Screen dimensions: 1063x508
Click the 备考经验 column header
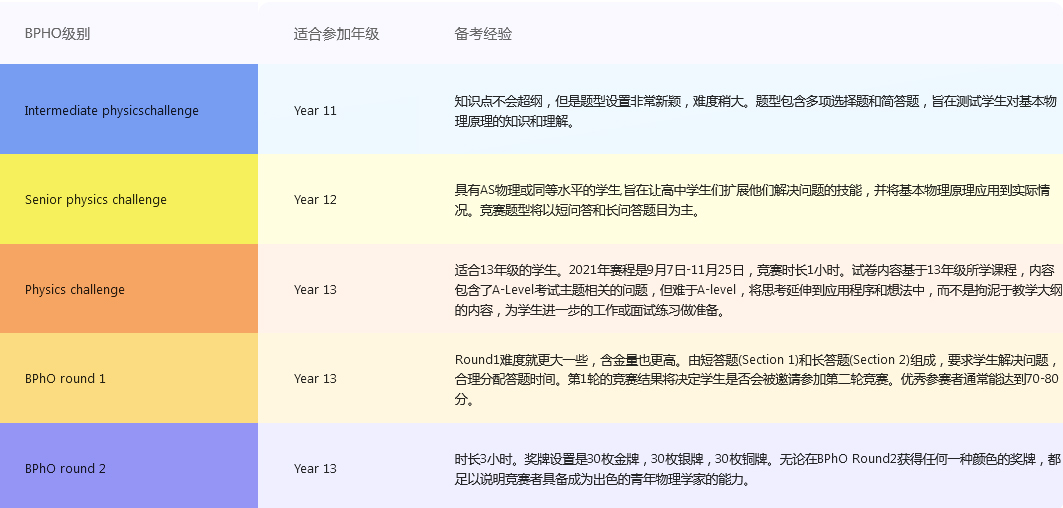pos(483,34)
